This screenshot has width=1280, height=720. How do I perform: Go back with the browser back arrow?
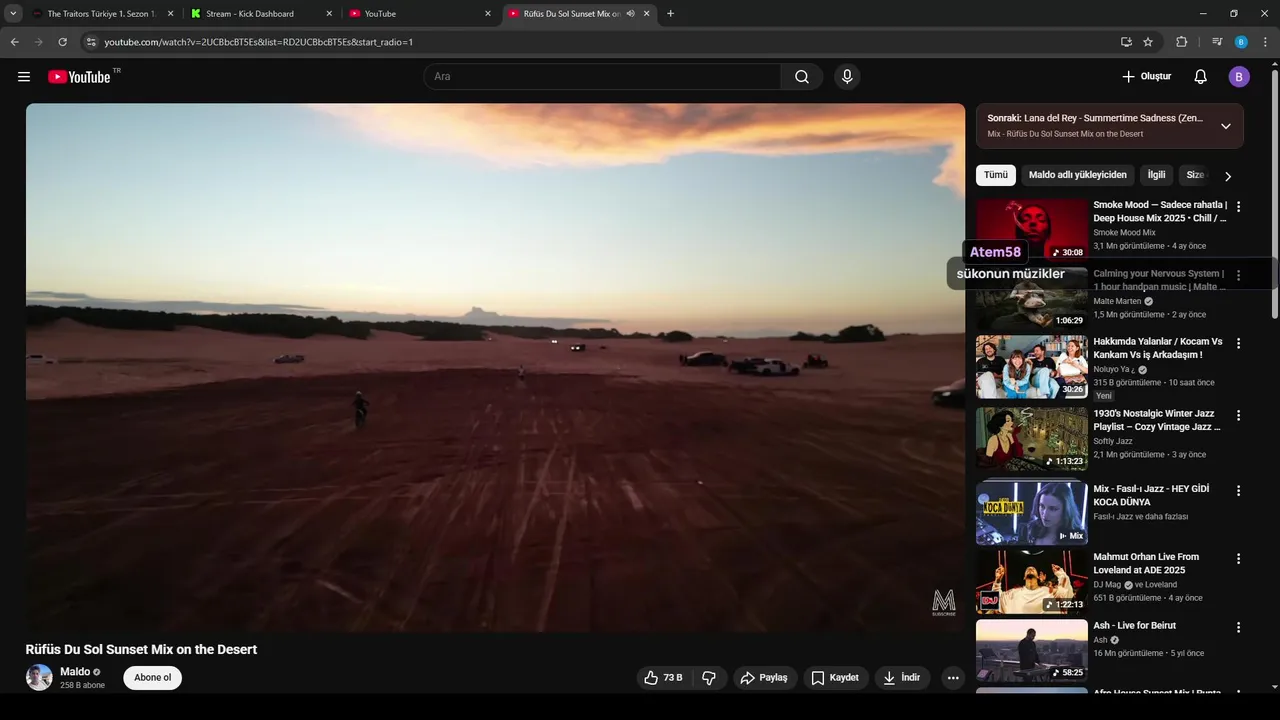click(14, 42)
